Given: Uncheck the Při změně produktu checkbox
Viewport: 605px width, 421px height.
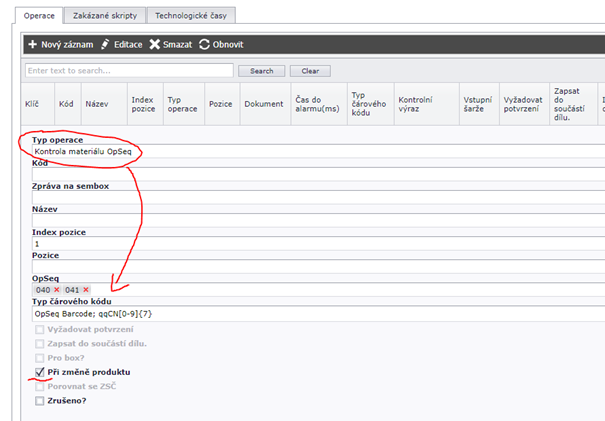Looking at the screenshot, I should click(40, 372).
